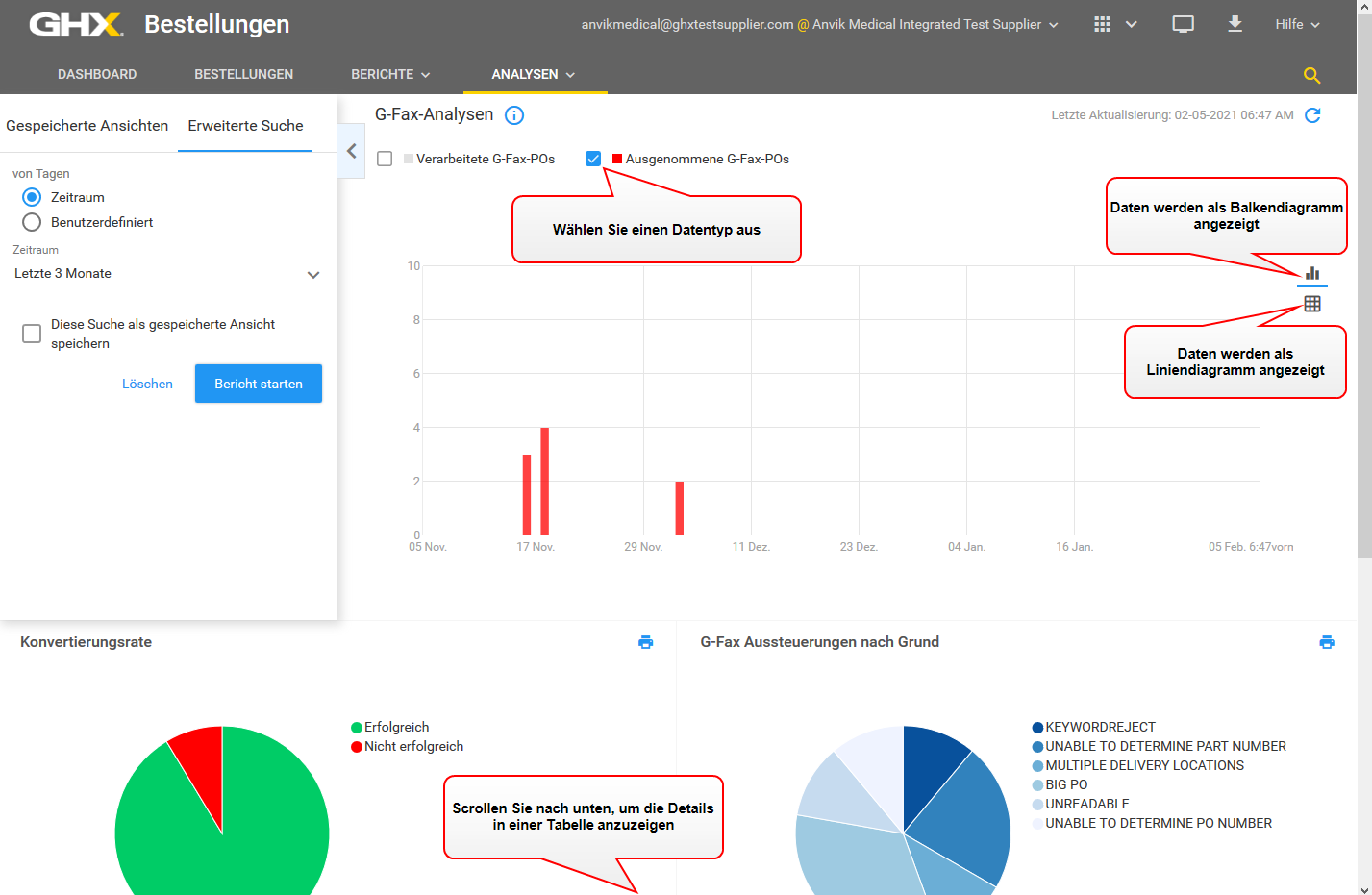
Task: Click red Nicht erfolgreich legend dot
Action: pyautogui.click(x=357, y=747)
